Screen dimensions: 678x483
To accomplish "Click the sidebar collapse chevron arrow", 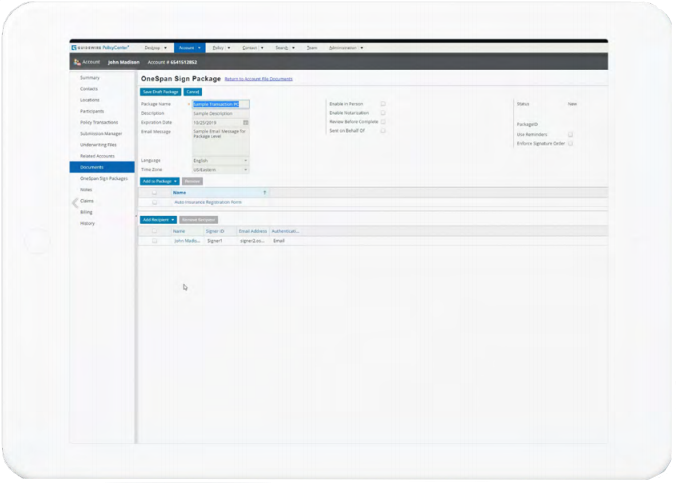I will click(x=75, y=202).
